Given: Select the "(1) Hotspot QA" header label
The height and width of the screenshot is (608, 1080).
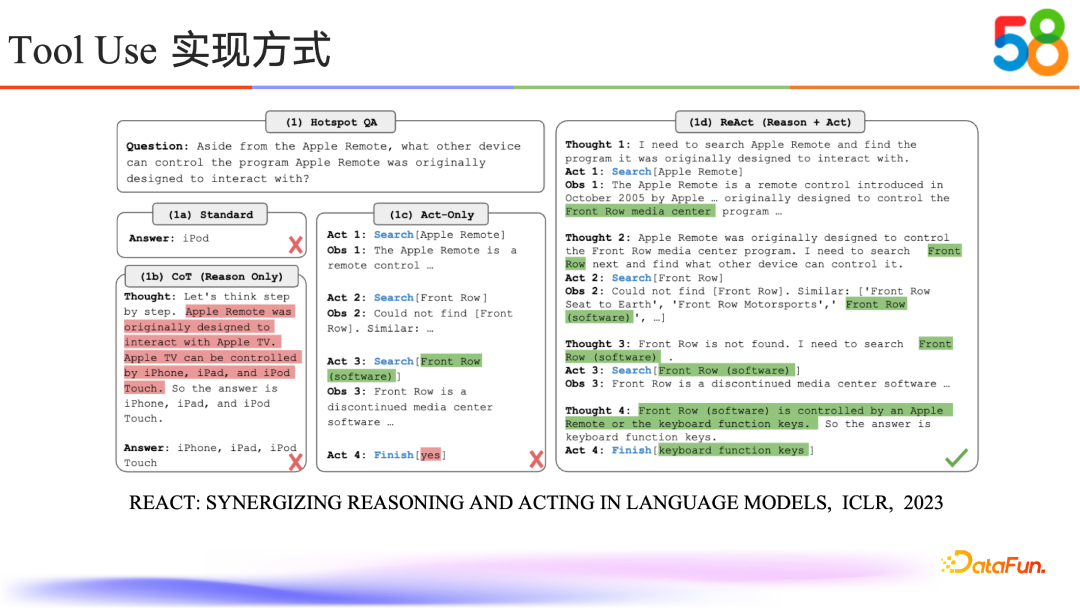Looking at the screenshot, I should pyautogui.click(x=331, y=122).
